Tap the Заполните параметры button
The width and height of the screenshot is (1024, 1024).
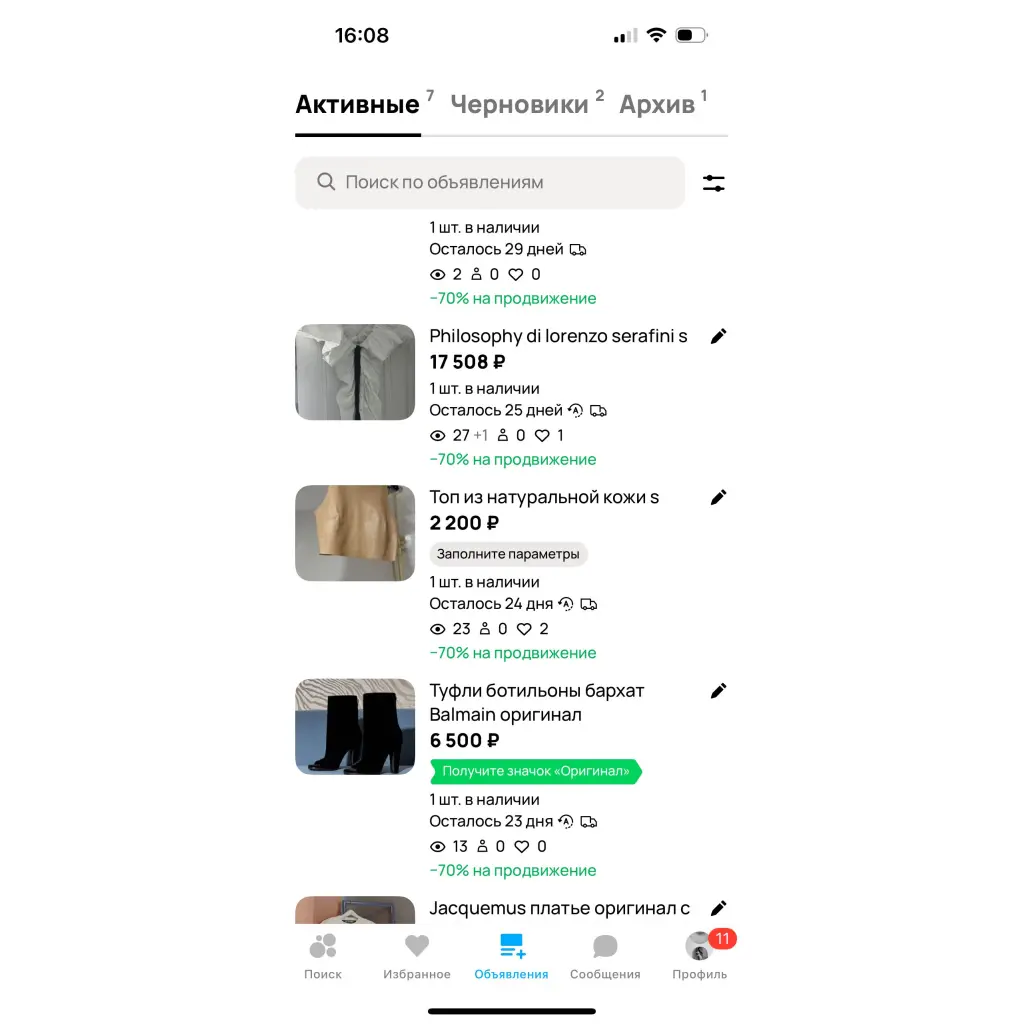508,554
